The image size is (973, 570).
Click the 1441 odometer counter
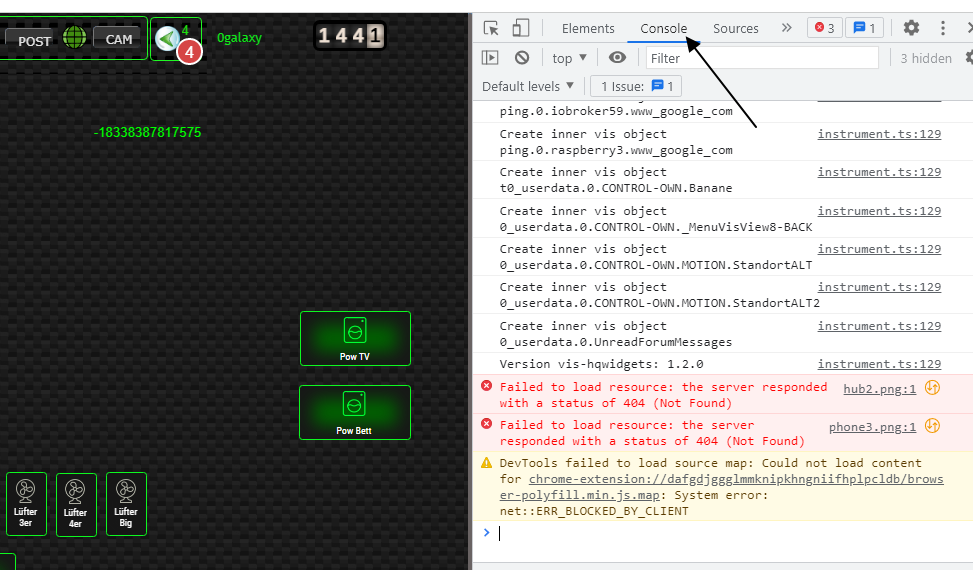point(349,35)
